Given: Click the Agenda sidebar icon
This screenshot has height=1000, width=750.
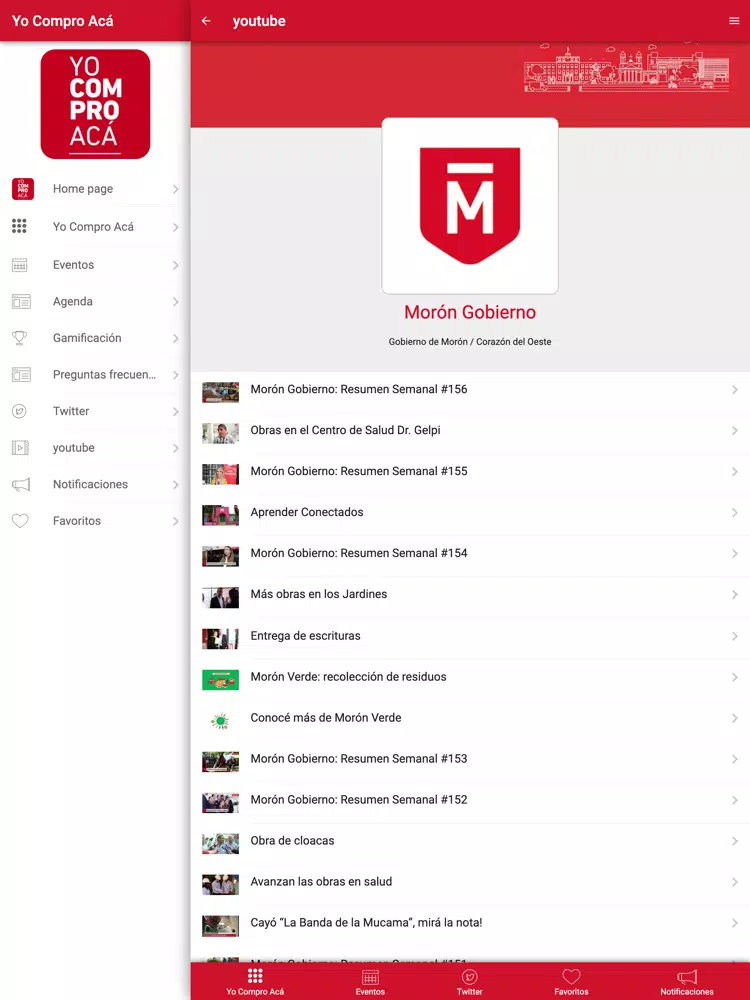Looking at the screenshot, I should tap(21, 302).
